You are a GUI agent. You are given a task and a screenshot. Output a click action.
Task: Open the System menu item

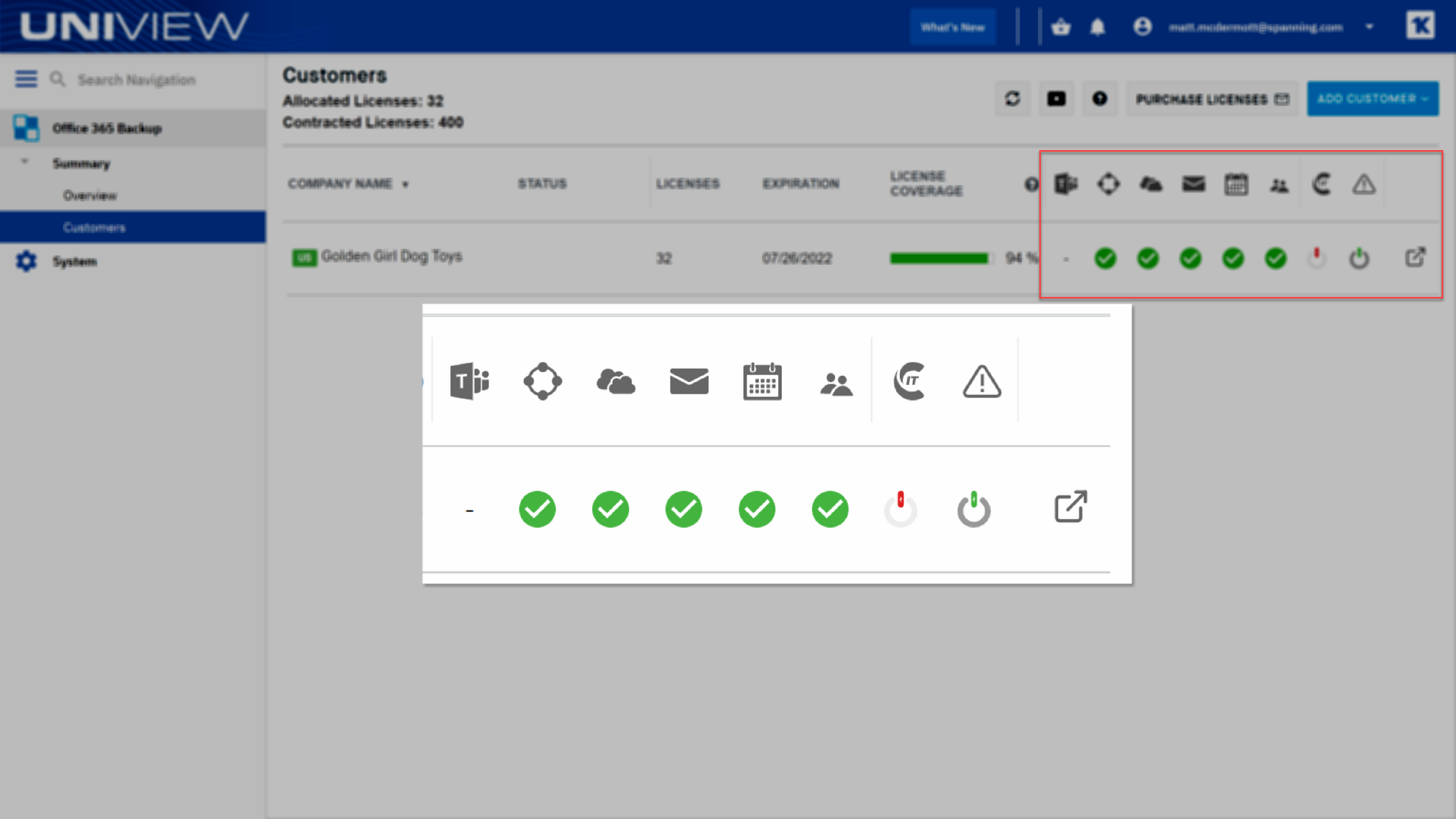click(x=74, y=262)
